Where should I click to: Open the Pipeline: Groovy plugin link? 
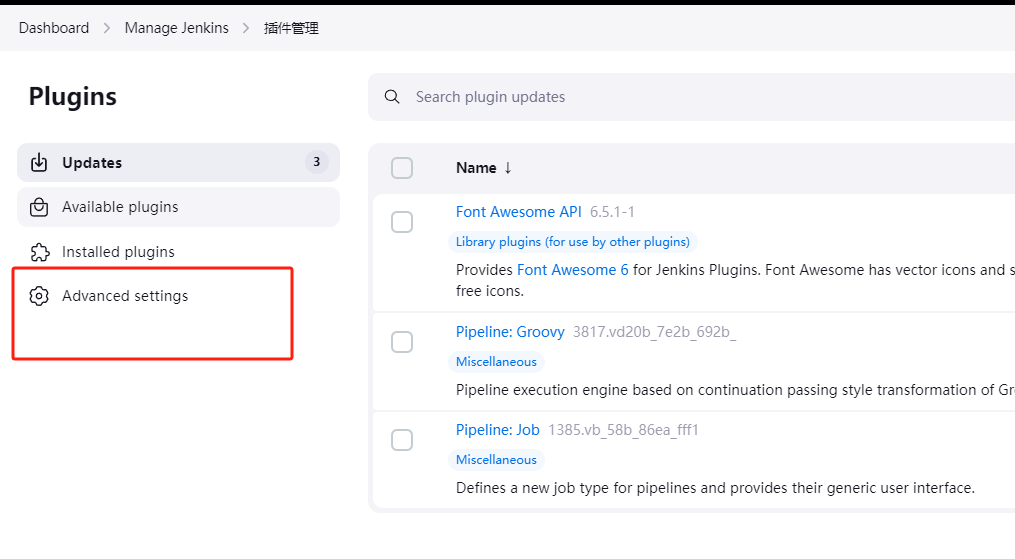point(510,332)
